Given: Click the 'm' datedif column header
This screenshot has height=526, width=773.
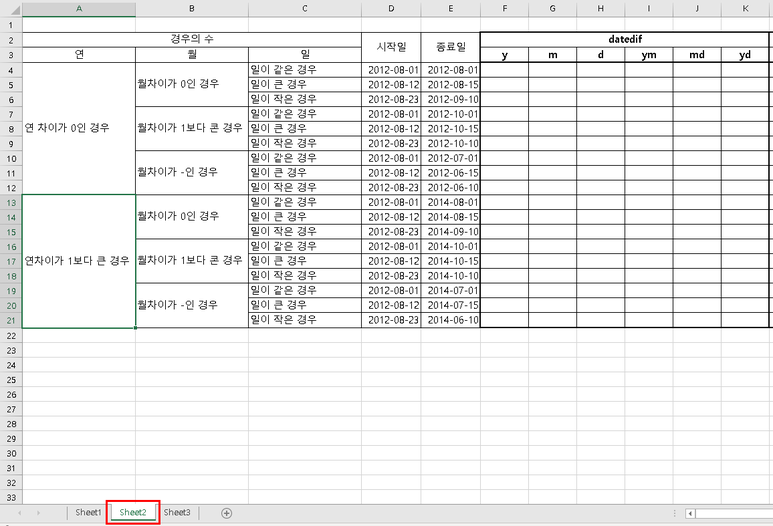Looking at the screenshot, I should click(553, 55).
